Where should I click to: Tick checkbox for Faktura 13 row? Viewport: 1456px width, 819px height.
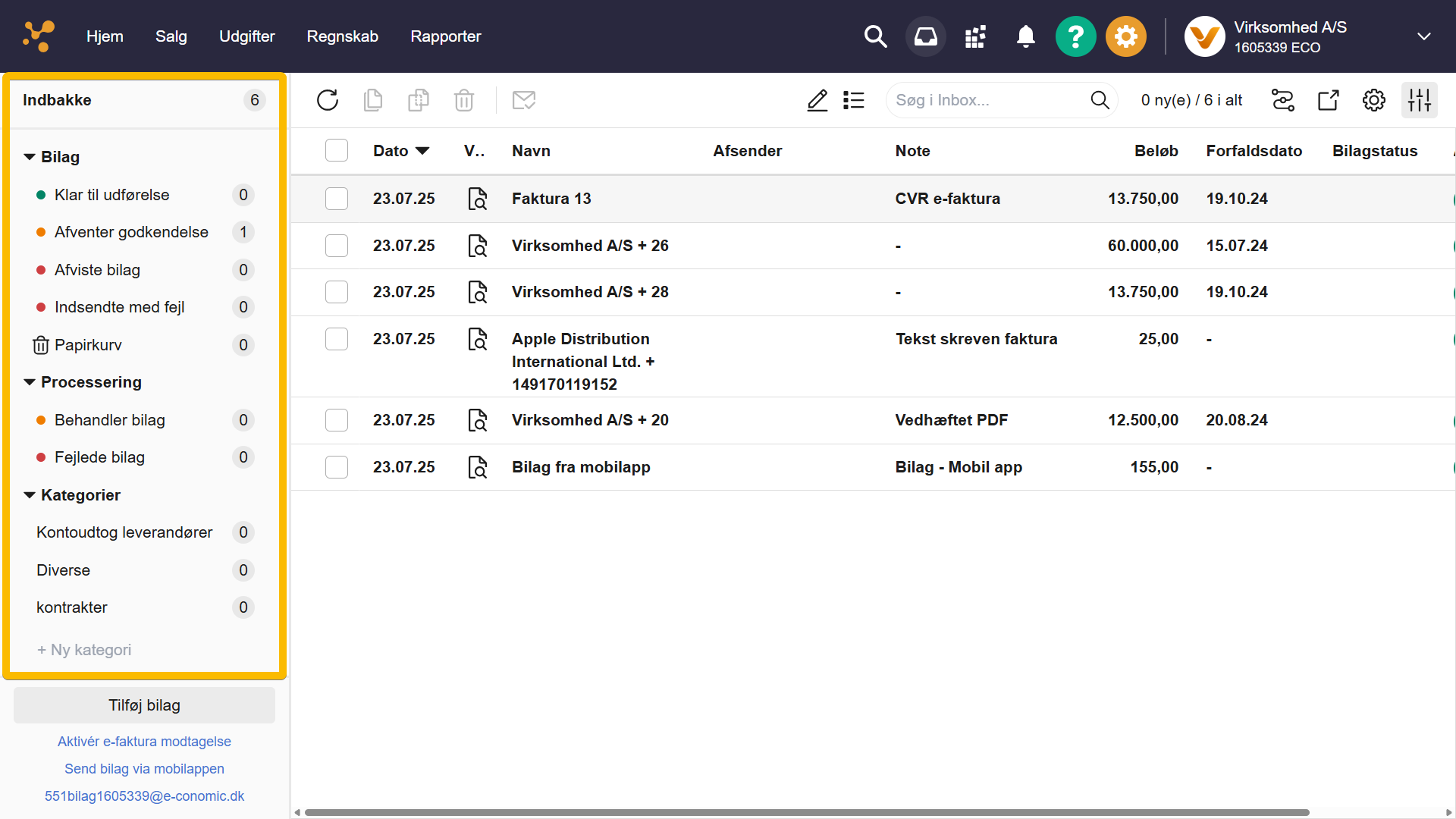point(337,199)
